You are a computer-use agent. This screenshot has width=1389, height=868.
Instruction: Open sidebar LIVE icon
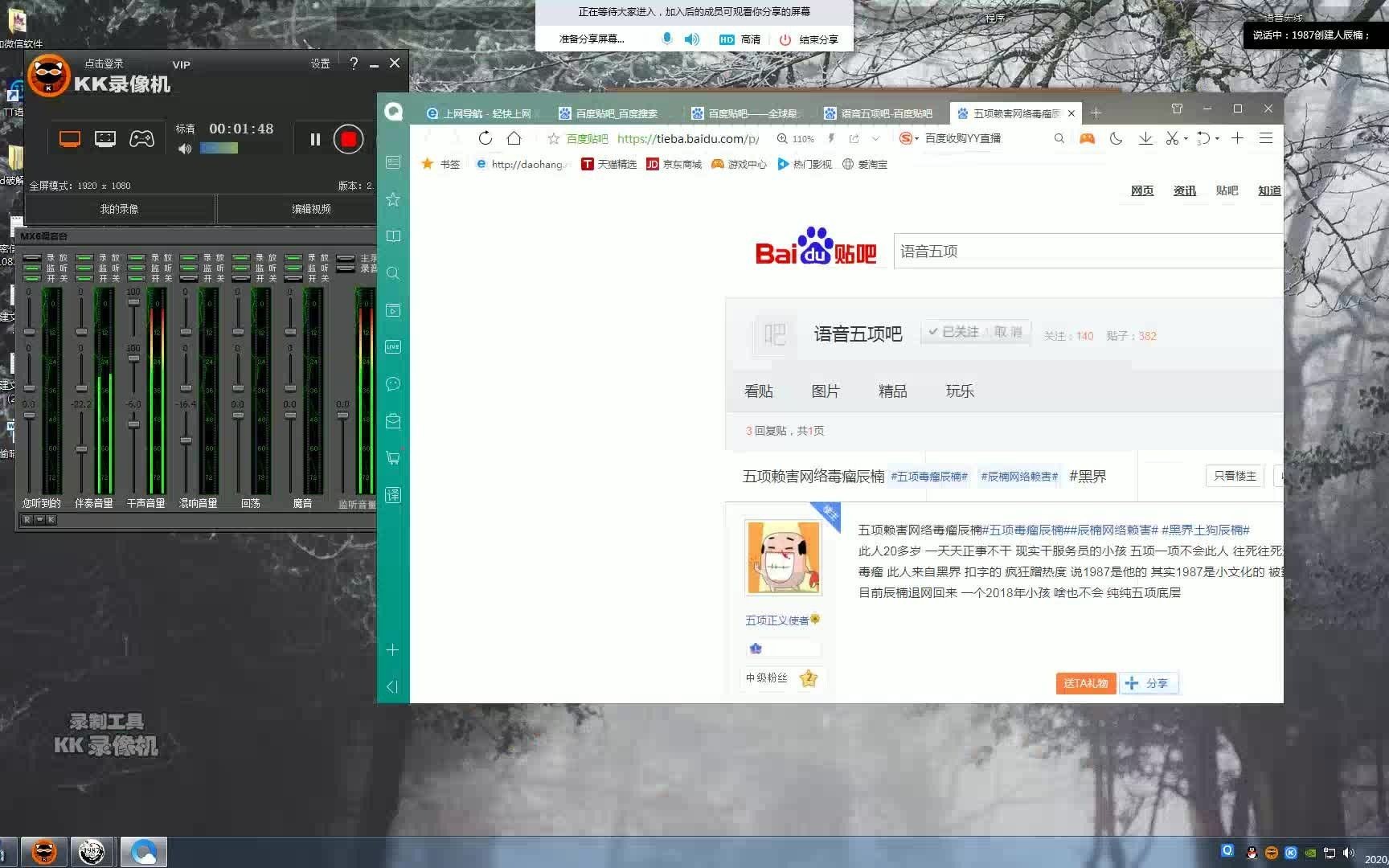pos(393,347)
